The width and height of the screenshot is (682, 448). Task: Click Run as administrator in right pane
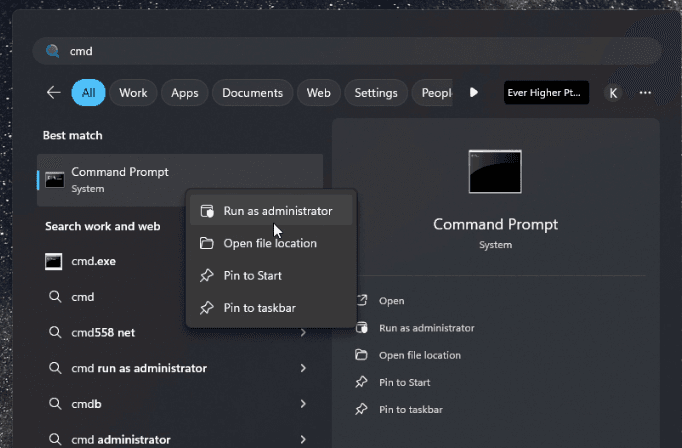(x=426, y=328)
